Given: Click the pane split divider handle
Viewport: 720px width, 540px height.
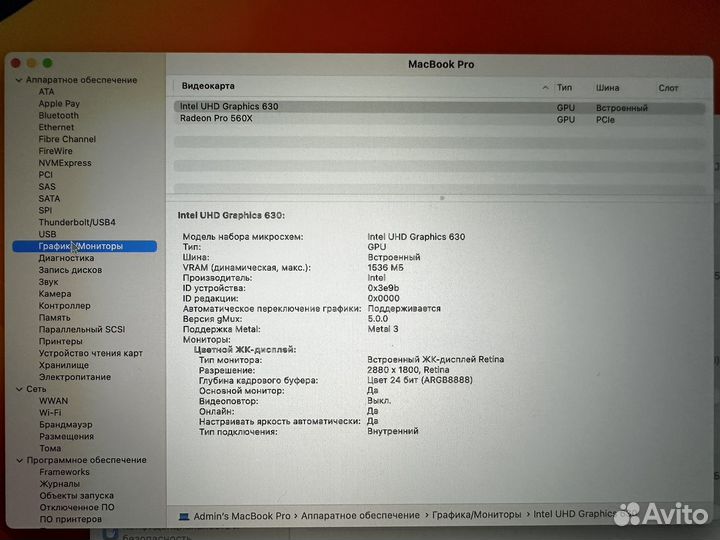Looking at the screenshot, I should click(x=442, y=198).
